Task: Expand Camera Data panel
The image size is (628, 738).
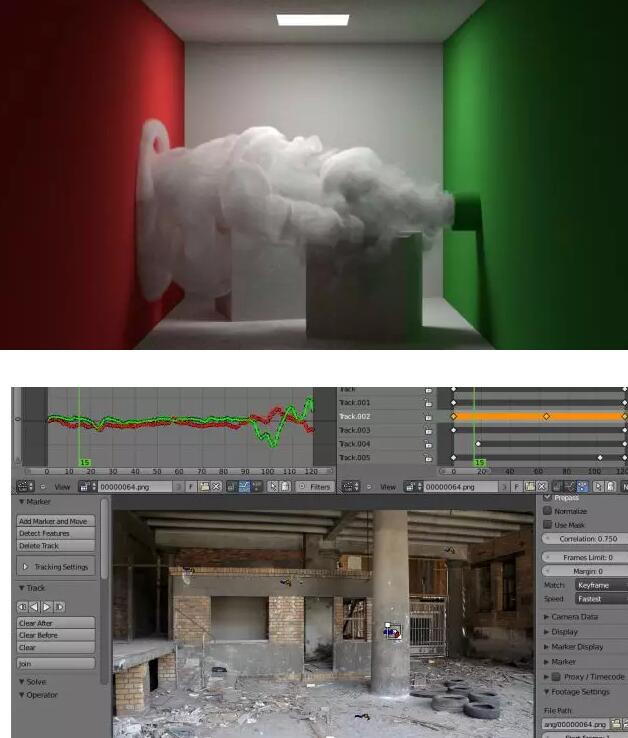Action: (547, 617)
